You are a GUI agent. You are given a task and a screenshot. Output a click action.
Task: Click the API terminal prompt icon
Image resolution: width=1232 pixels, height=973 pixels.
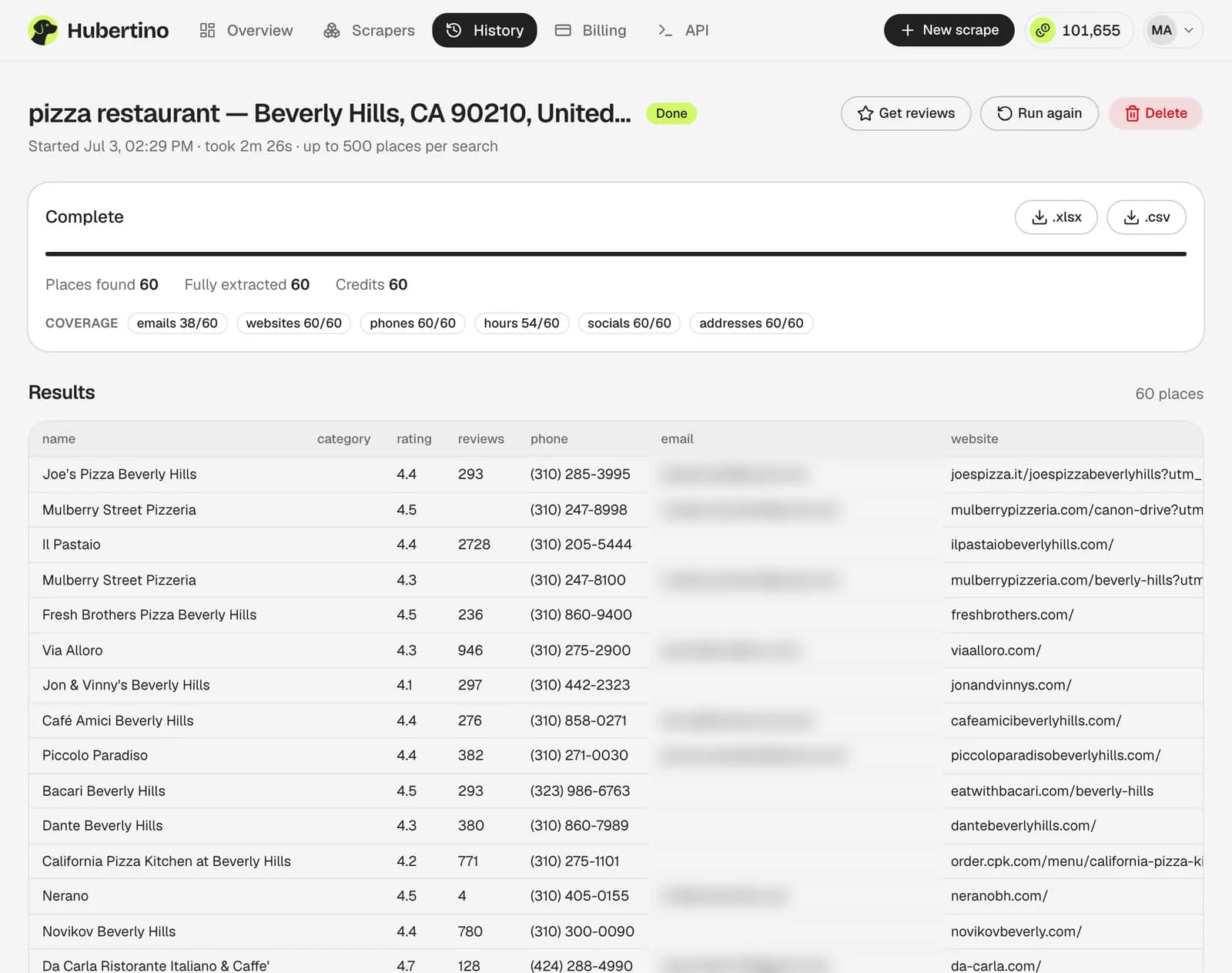pyautogui.click(x=665, y=30)
